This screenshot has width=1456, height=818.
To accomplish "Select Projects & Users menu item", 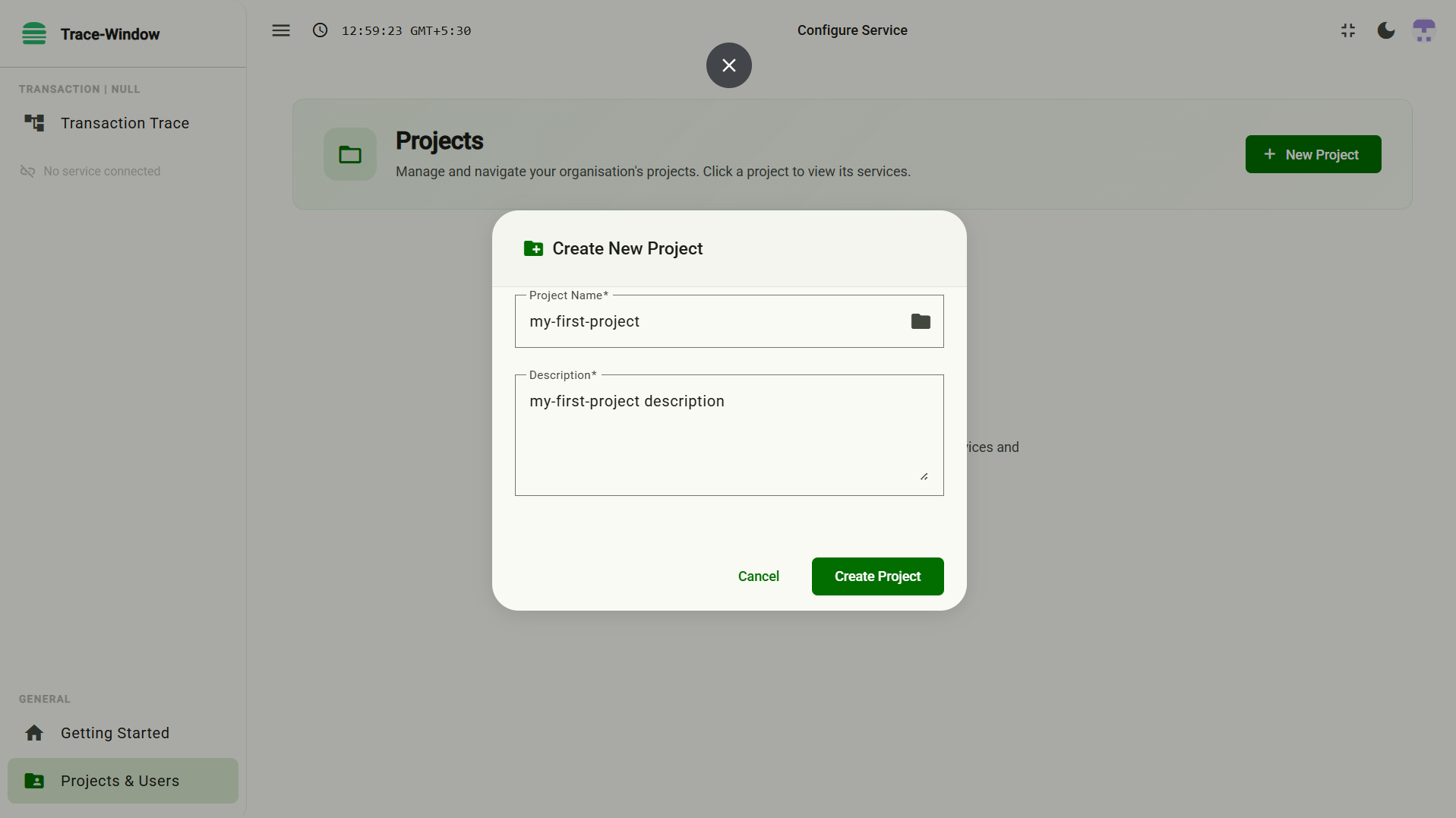I will coord(123,781).
